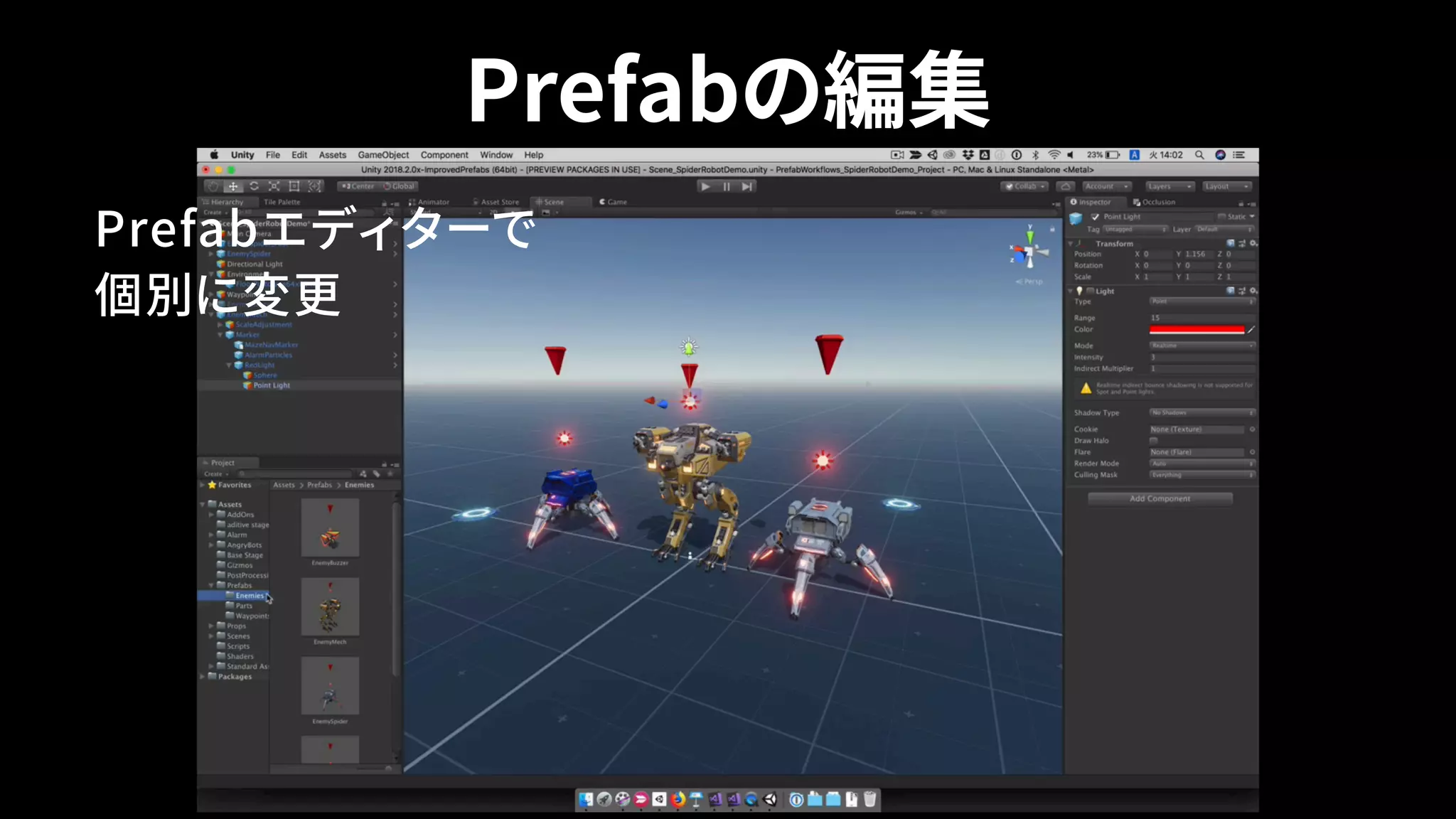Expand the Props folder in Project

coord(212,626)
